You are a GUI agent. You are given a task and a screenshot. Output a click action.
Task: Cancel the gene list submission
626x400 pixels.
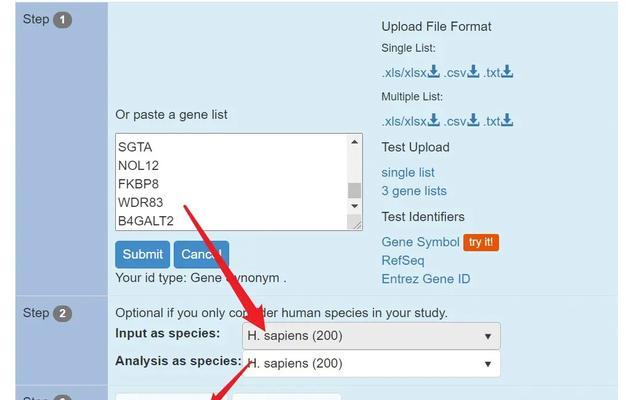coord(201,254)
